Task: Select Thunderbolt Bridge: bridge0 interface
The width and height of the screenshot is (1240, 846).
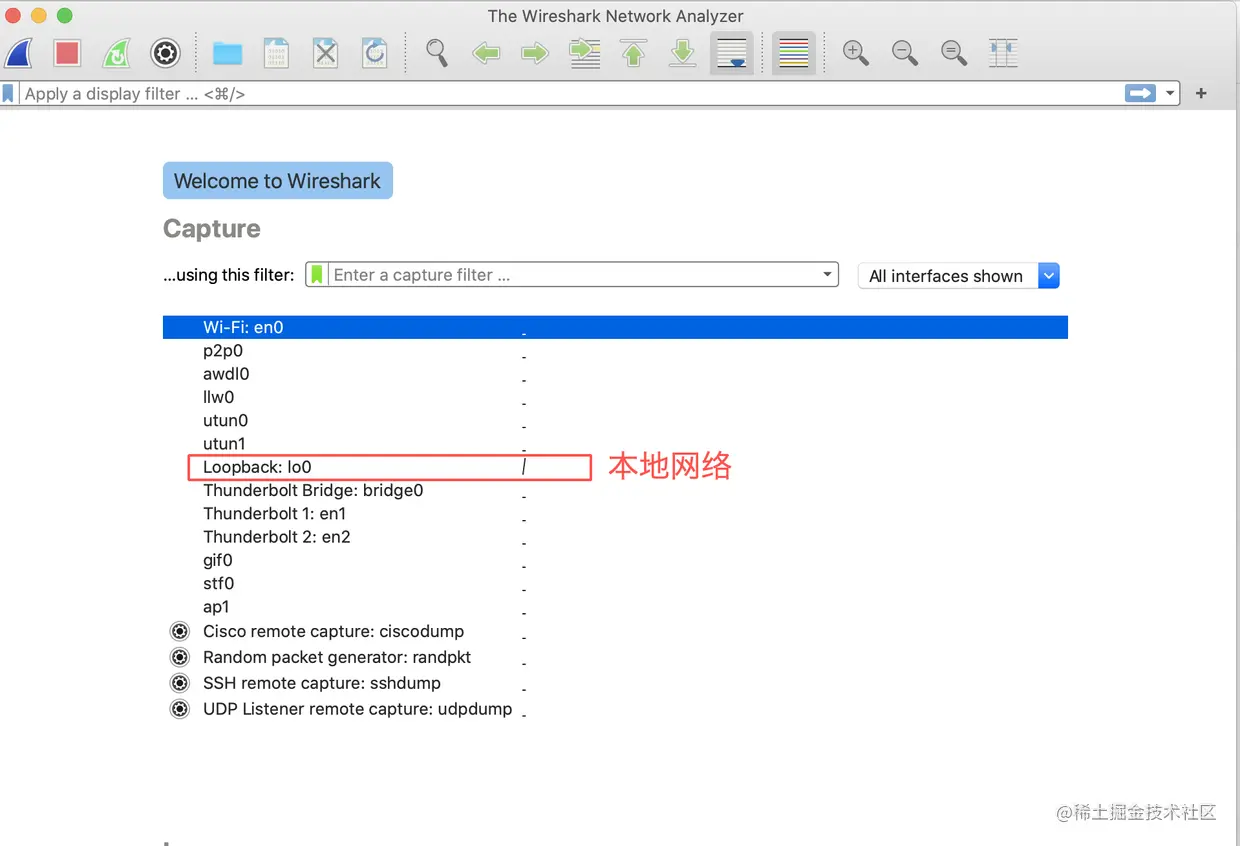Action: click(615, 490)
